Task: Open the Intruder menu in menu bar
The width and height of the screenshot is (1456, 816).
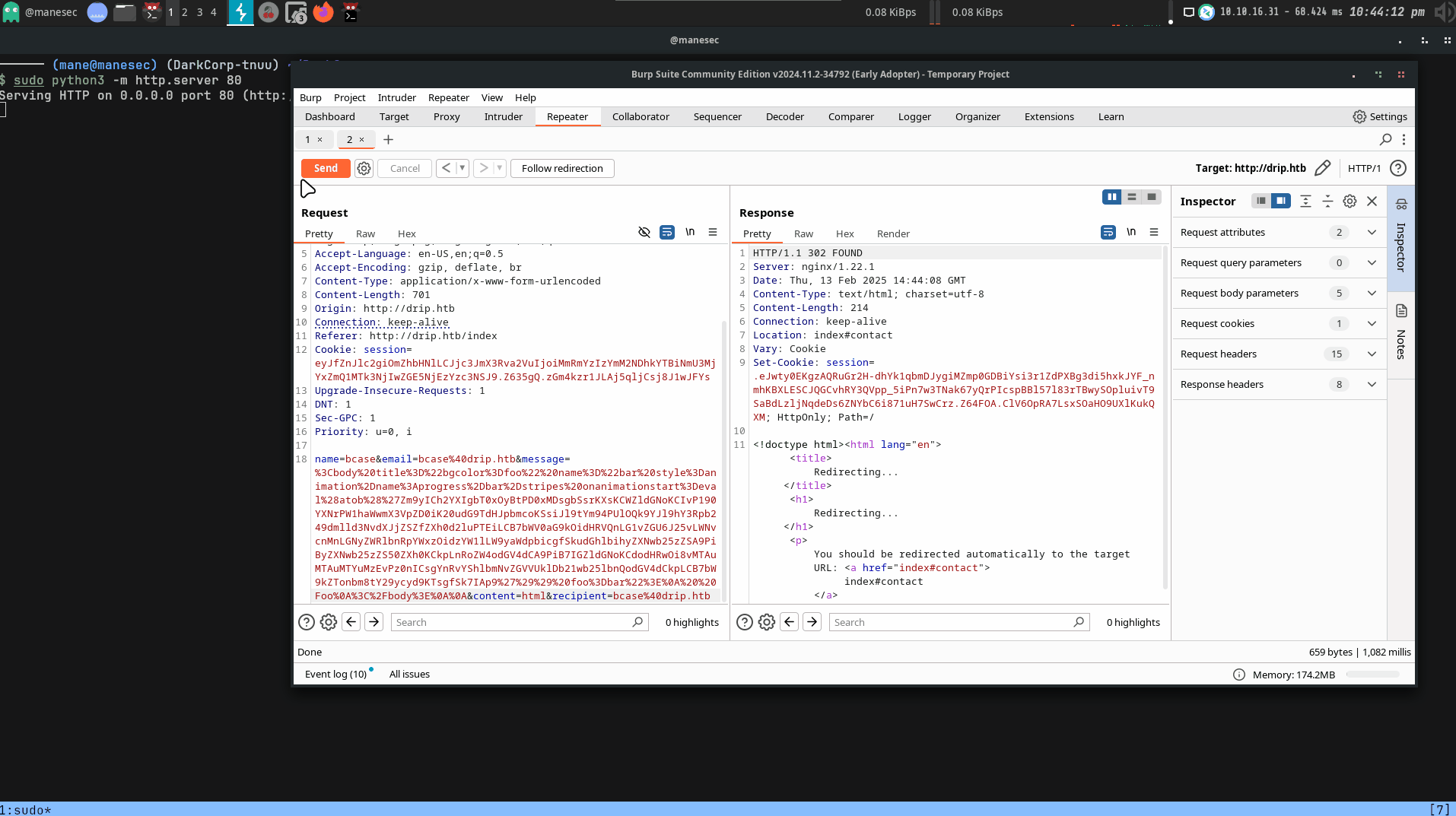Action: pyautogui.click(x=396, y=97)
